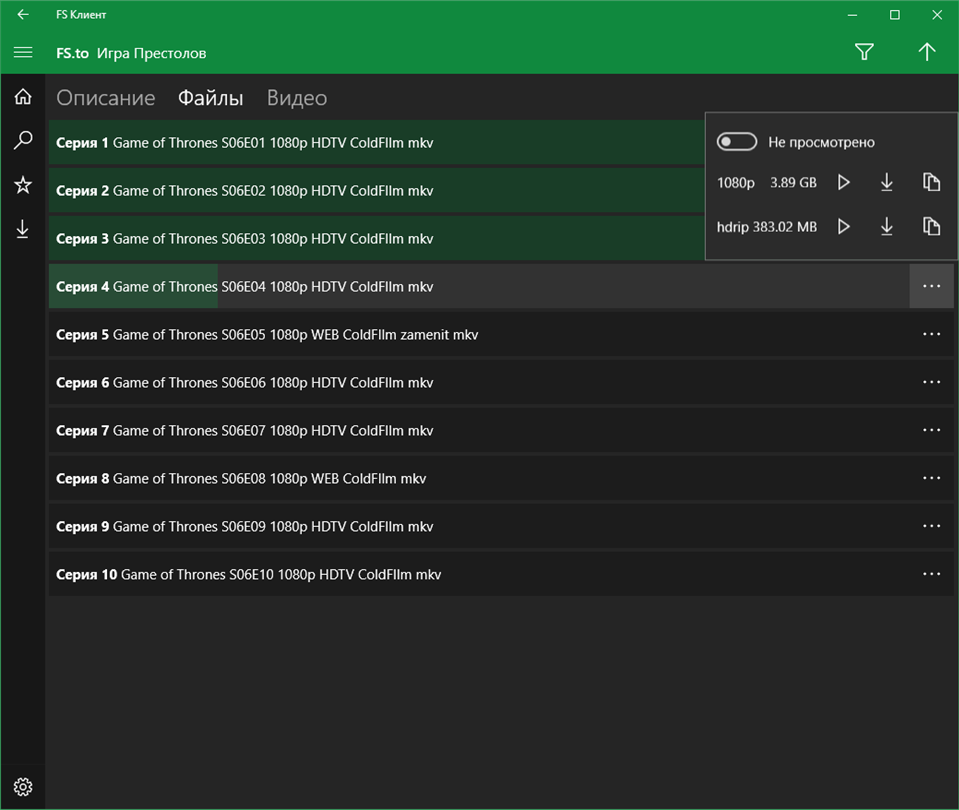
Task: Open more options for Серия 8
Action: pyautogui.click(x=931, y=478)
